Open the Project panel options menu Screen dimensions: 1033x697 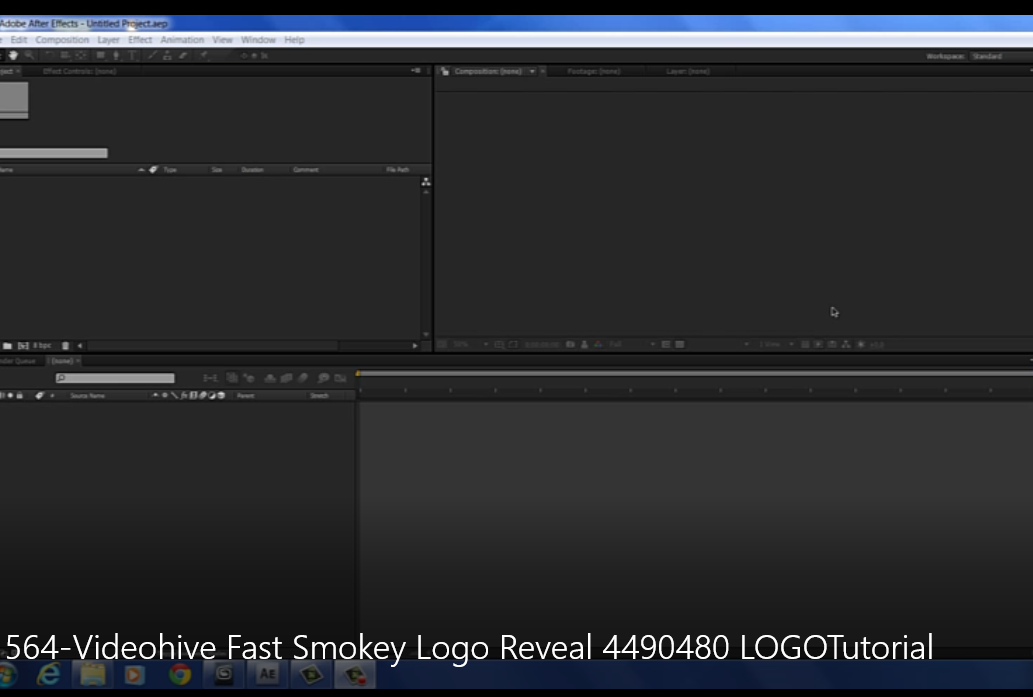(x=416, y=70)
